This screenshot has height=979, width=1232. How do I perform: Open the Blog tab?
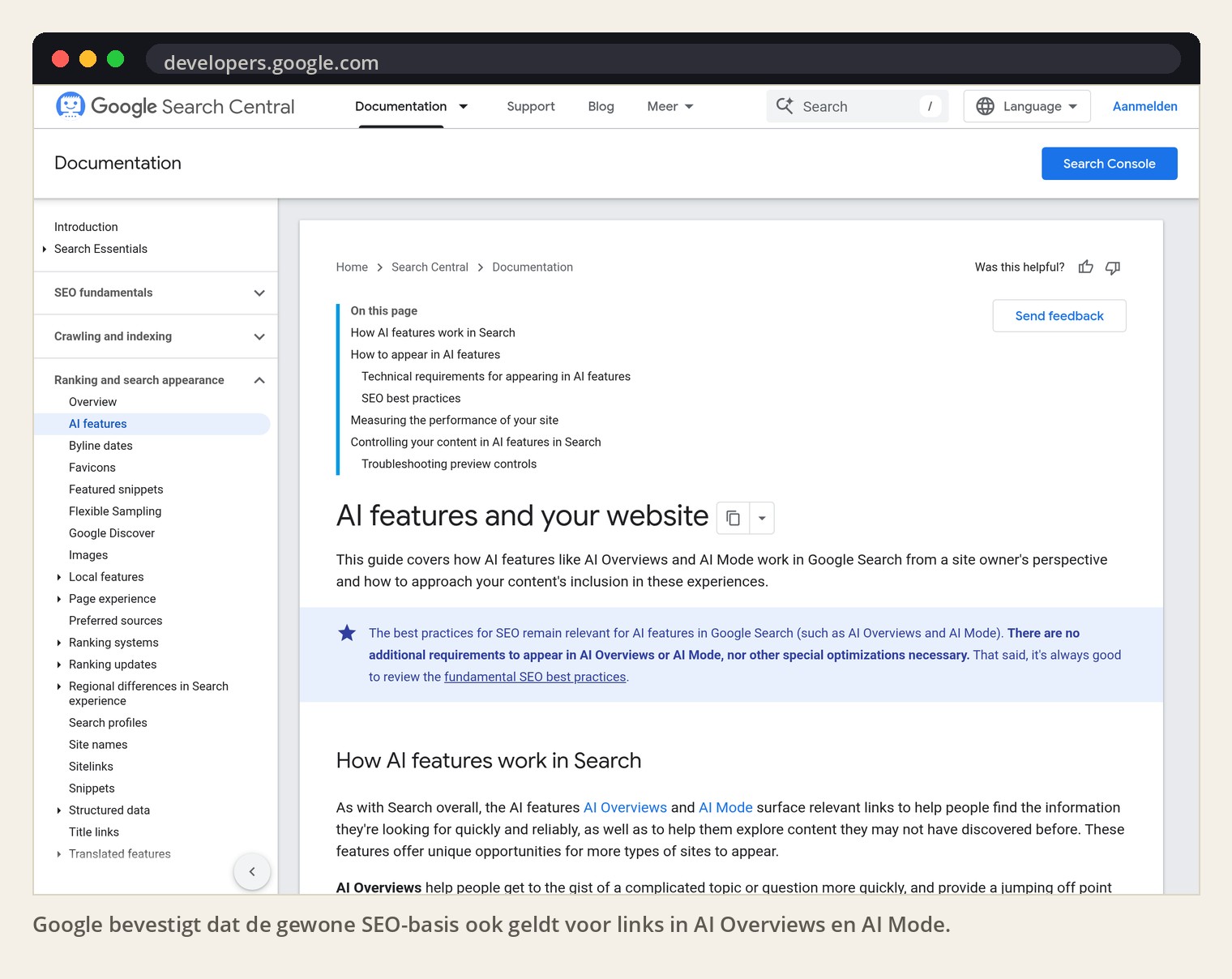601,106
